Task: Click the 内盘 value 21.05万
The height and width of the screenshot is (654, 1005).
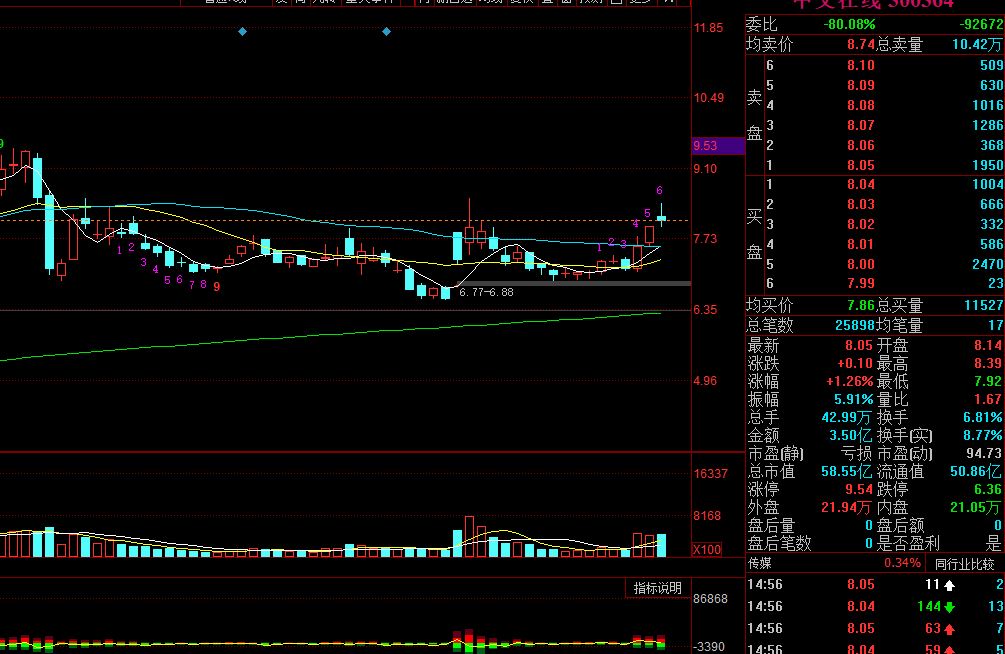Action: pos(976,508)
